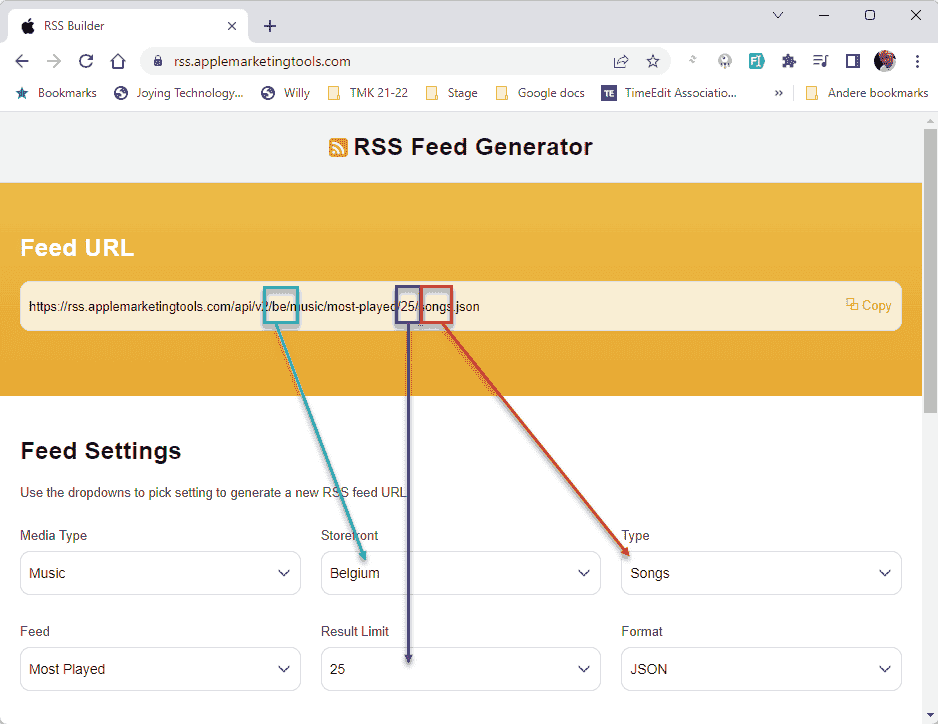Click the grey round extension icon
Screen dimensions: 938x724
pos(724,61)
